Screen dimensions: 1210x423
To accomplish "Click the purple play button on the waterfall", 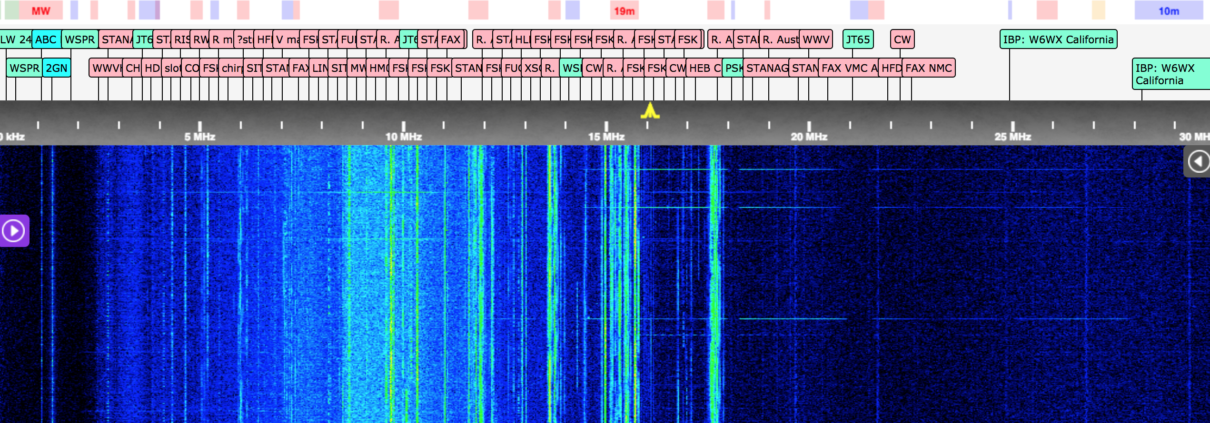I will 14,231.
